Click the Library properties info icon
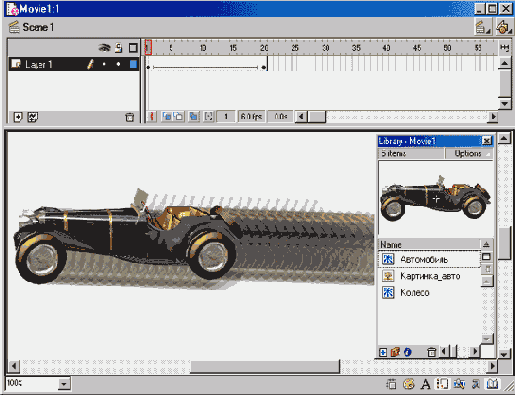Viewport: 515px width, 395px height. [407, 352]
